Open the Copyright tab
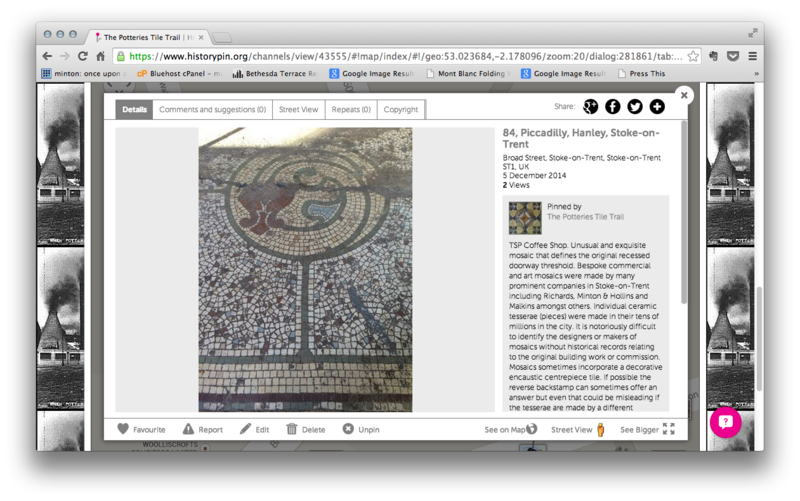Screen dimensions: 800x501 [x=401, y=109]
